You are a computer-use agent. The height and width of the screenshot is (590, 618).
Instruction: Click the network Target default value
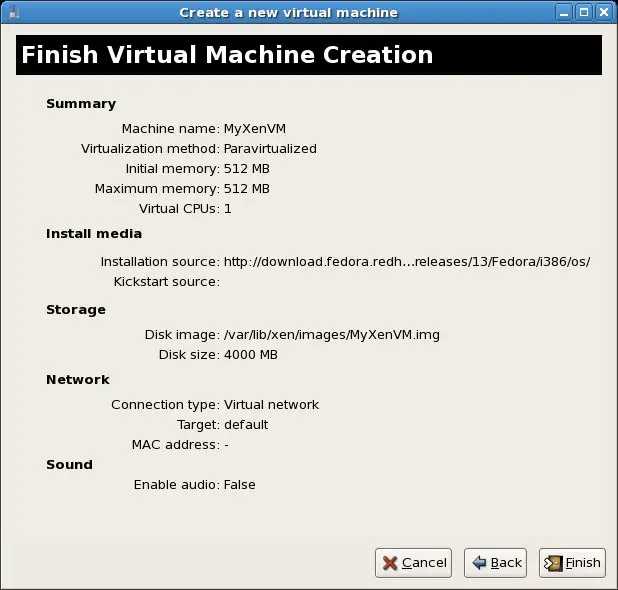(246, 425)
